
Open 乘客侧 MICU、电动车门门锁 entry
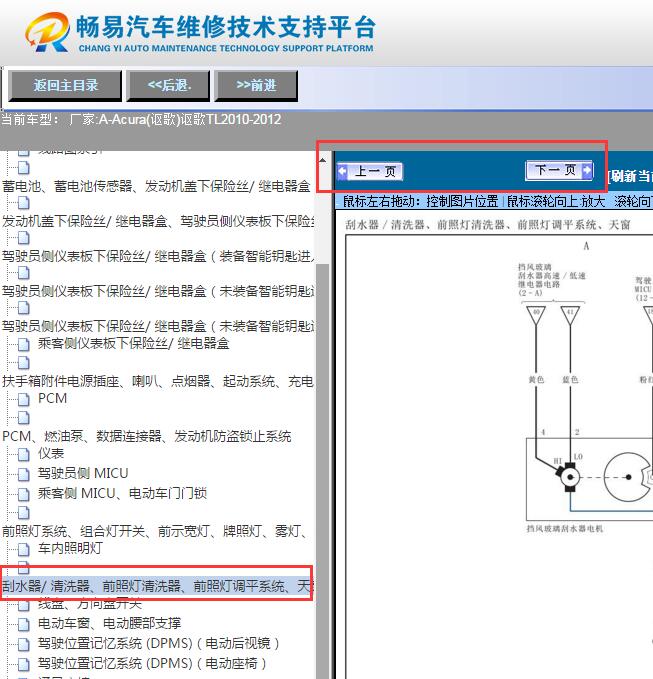click(123, 493)
